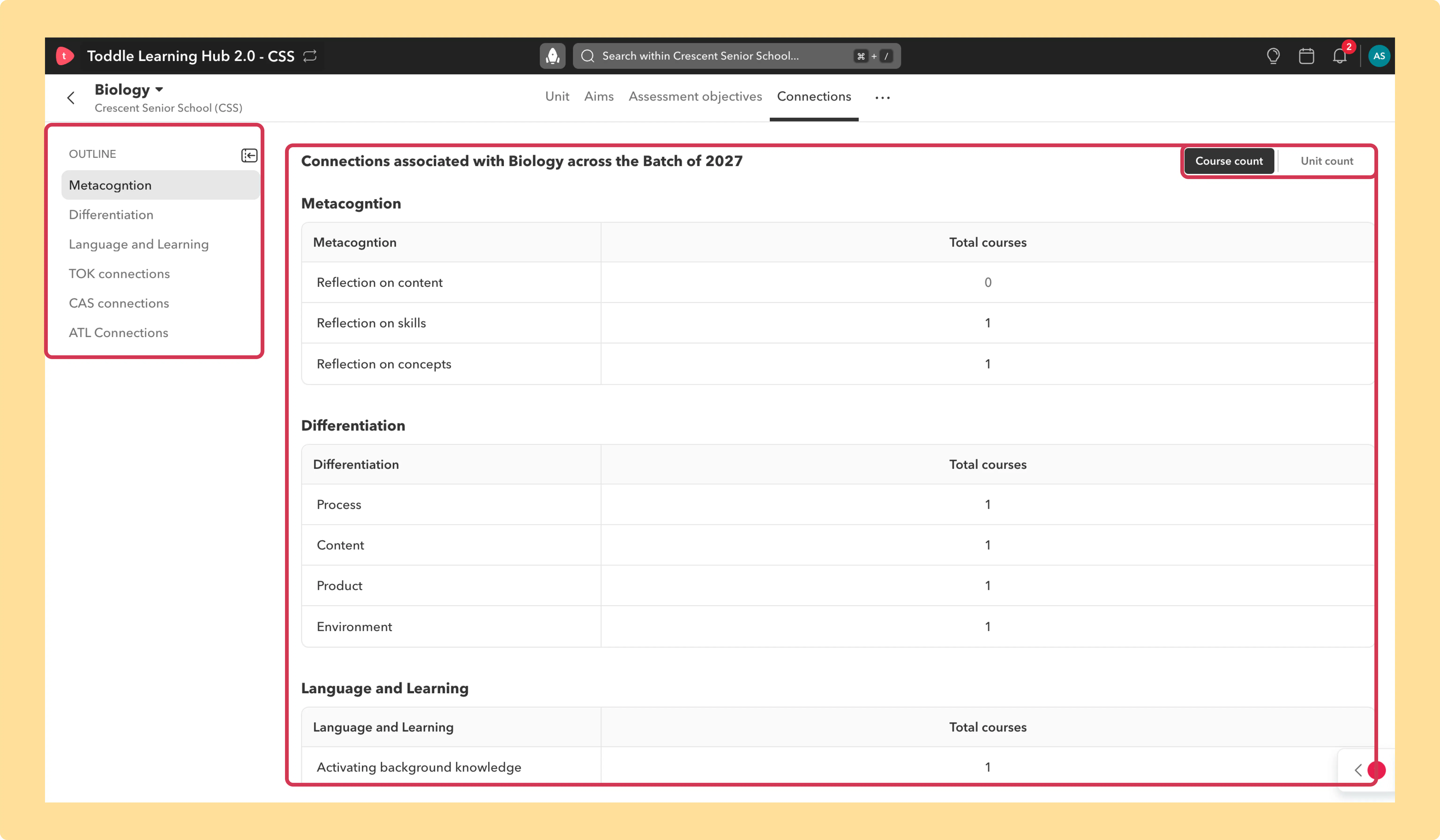The height and width of the screenshot is (840, 1440).
Task: Click Total courses header in Language and Learning table
Action: point(988,727)
